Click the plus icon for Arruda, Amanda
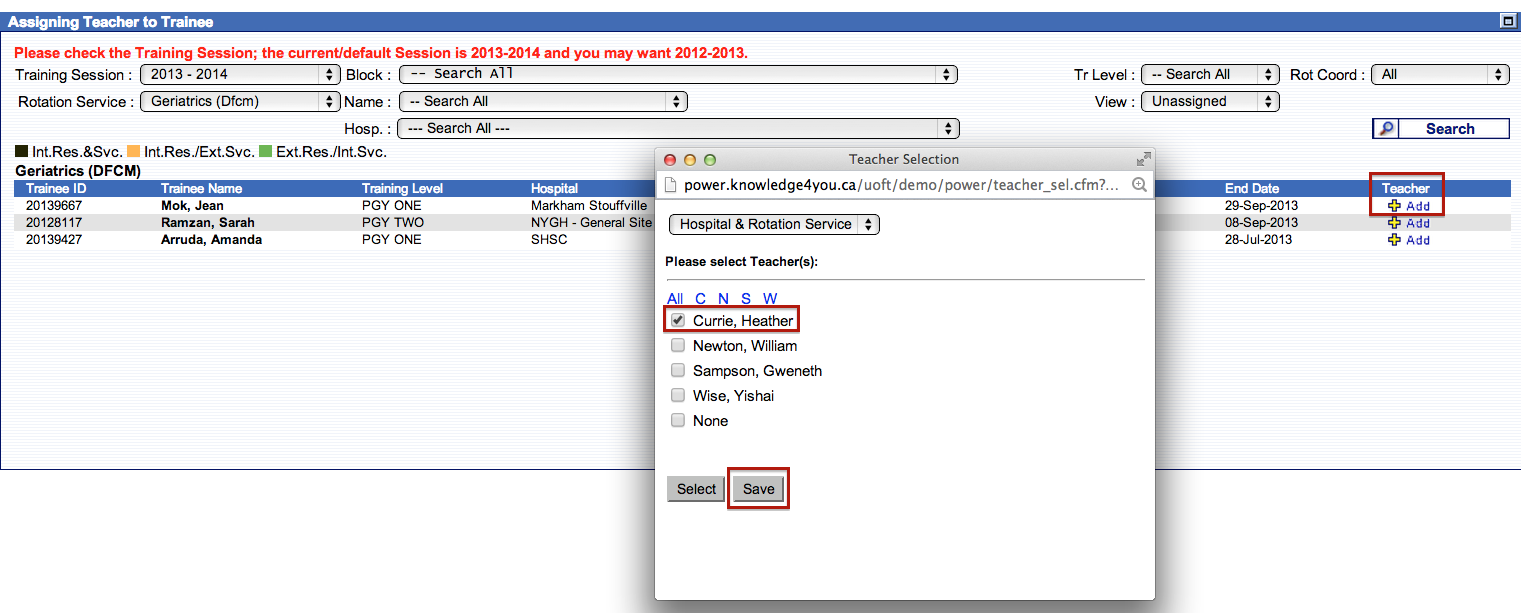The width and height of the screenshot is (1521, 613). click(x=1394, y=240)
